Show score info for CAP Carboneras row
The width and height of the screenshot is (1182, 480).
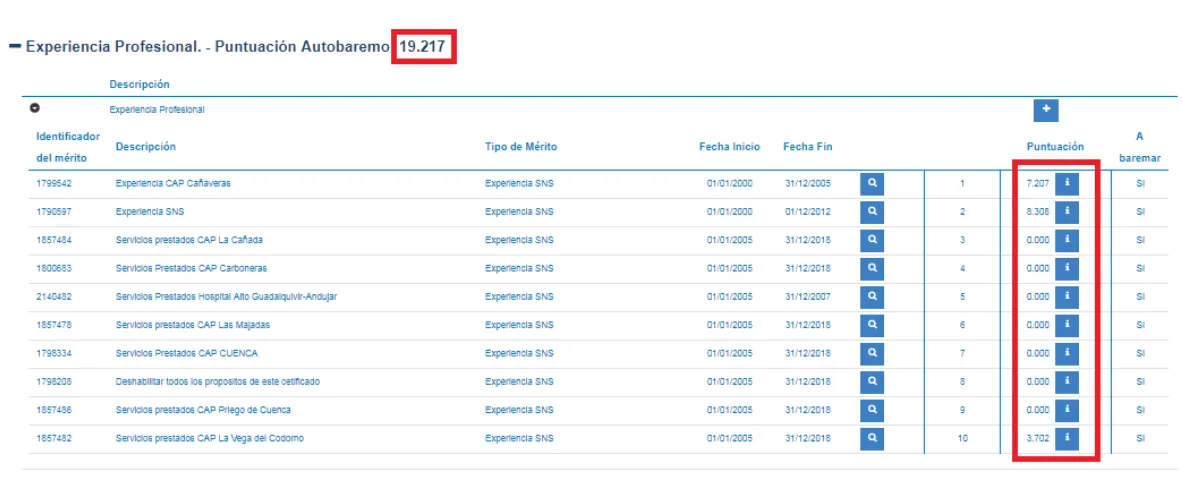pyautogui.click(x=1067, y=268)
